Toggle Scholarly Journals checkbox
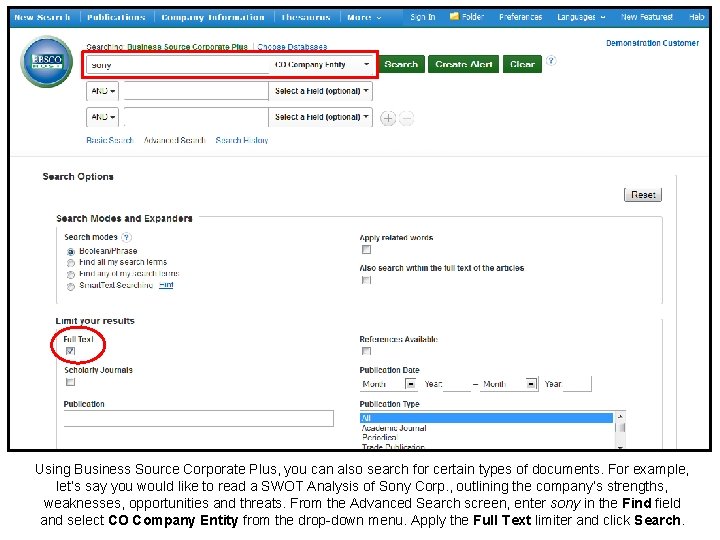 70,382
